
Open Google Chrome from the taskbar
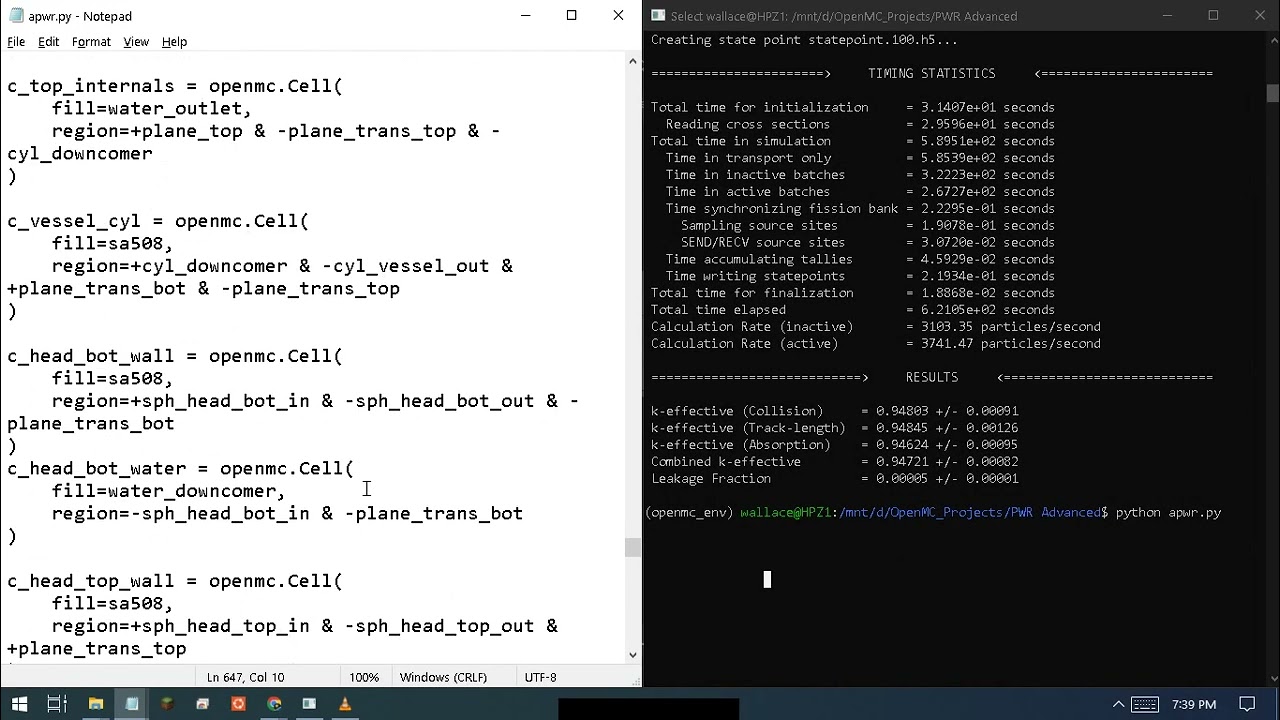[x=274, y=704]
